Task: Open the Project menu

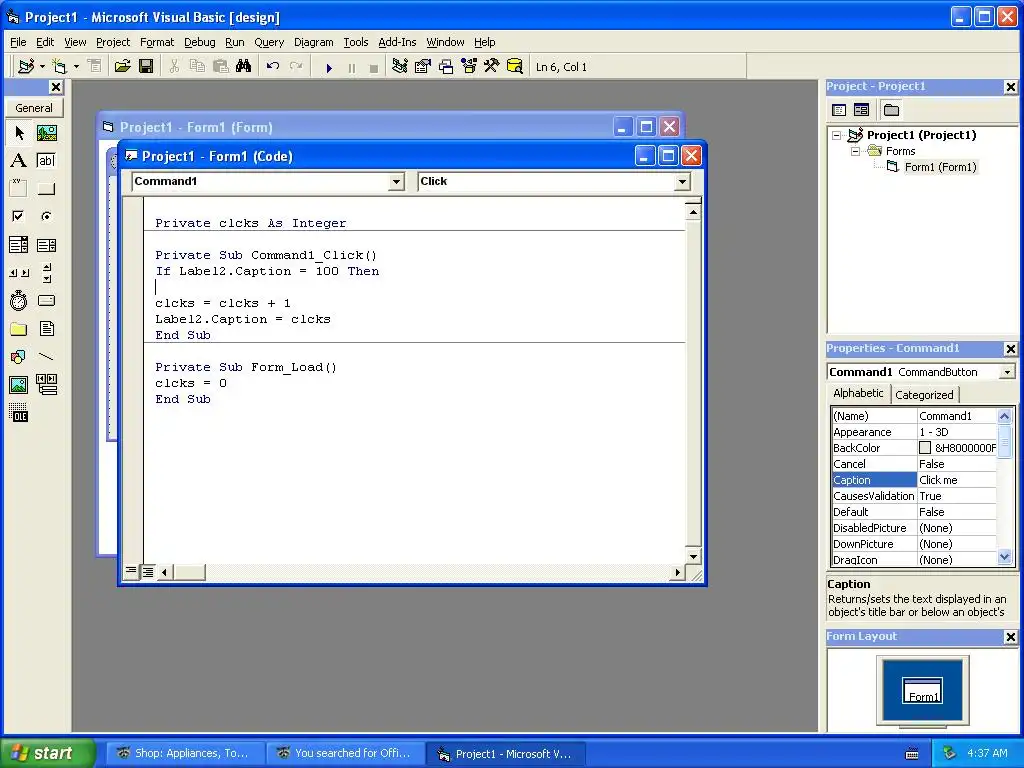Action: (113, 42)
